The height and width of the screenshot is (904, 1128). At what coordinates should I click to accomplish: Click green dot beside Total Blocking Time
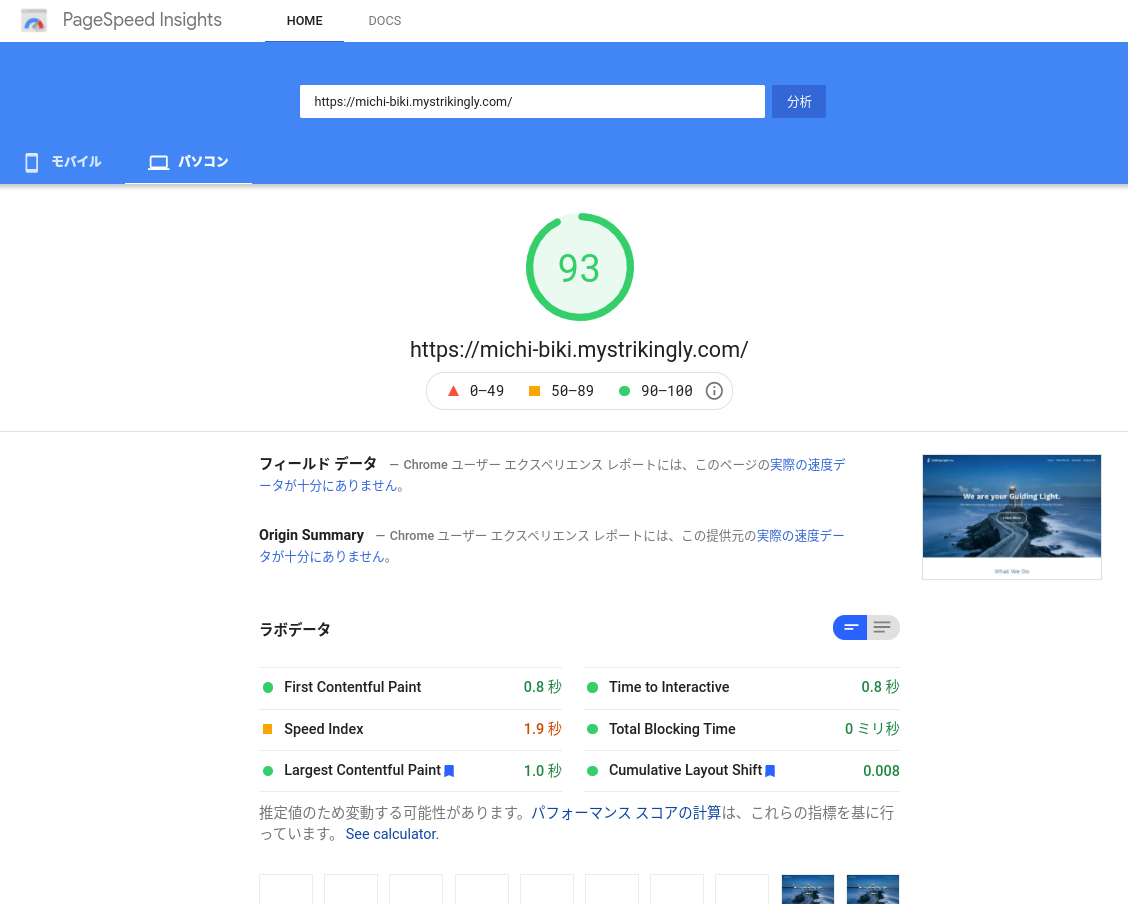593,729
